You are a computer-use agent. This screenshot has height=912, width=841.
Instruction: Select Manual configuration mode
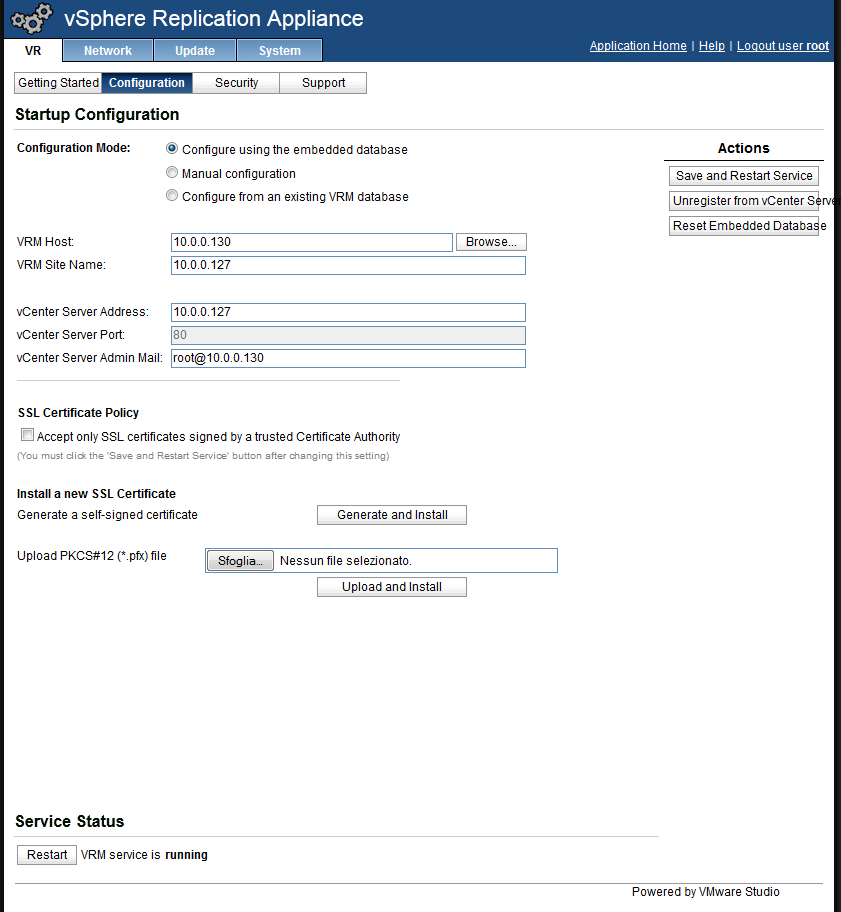(171, 171)
